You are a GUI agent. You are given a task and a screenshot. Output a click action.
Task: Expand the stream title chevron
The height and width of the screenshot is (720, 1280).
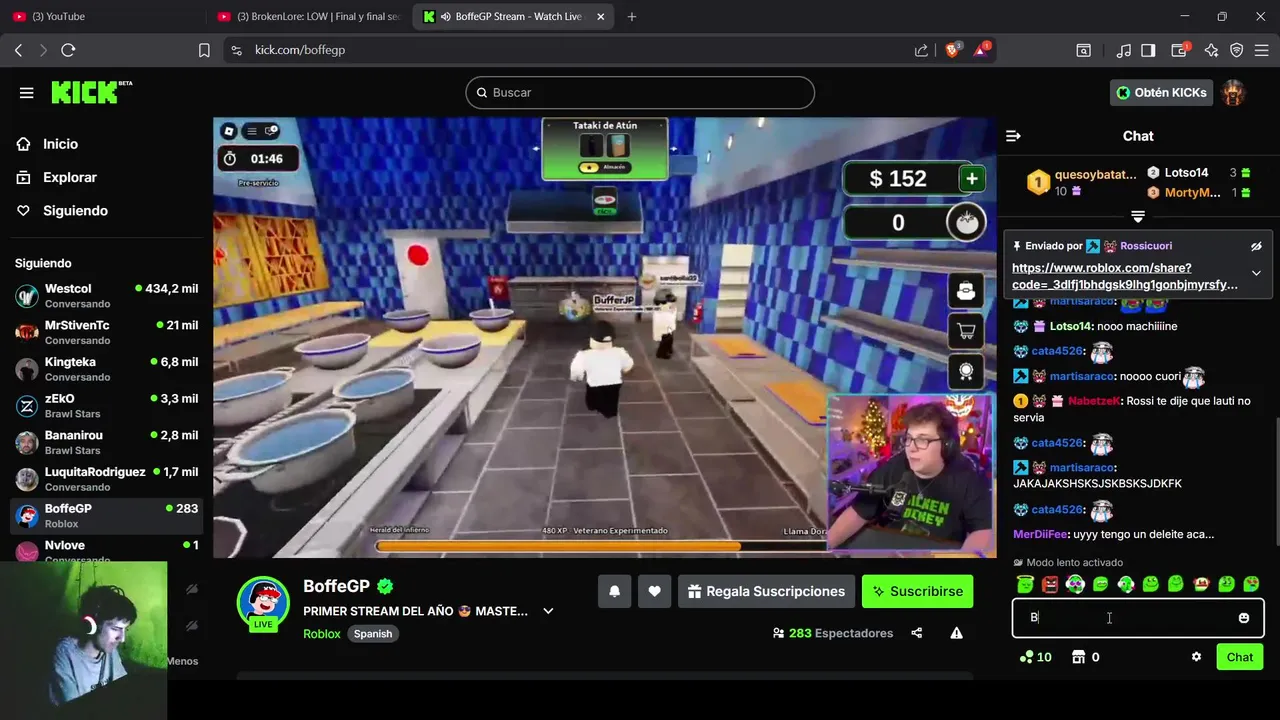coord(548,611)
